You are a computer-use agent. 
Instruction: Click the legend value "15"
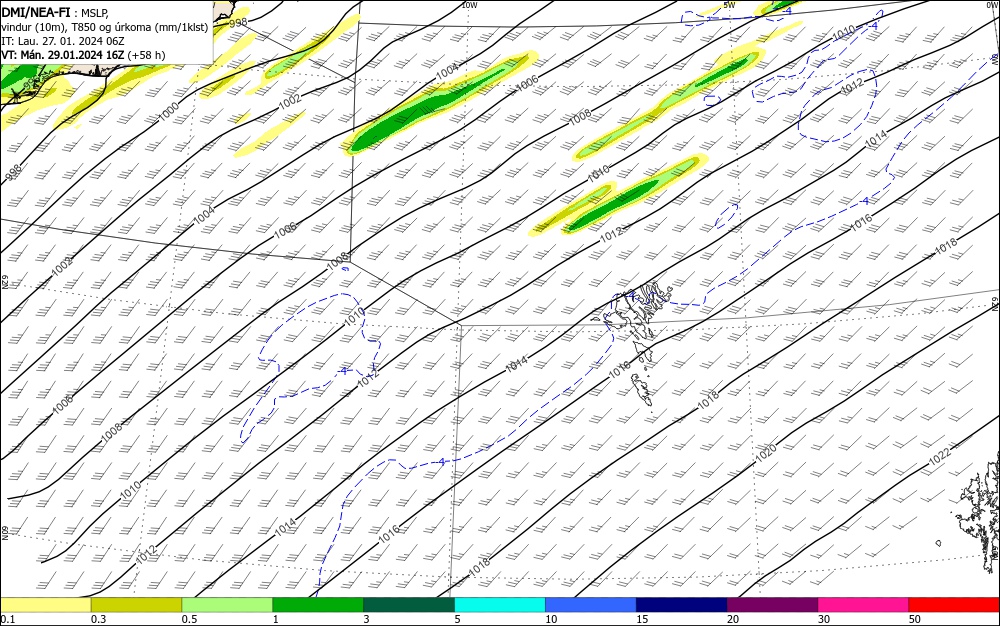642,619
